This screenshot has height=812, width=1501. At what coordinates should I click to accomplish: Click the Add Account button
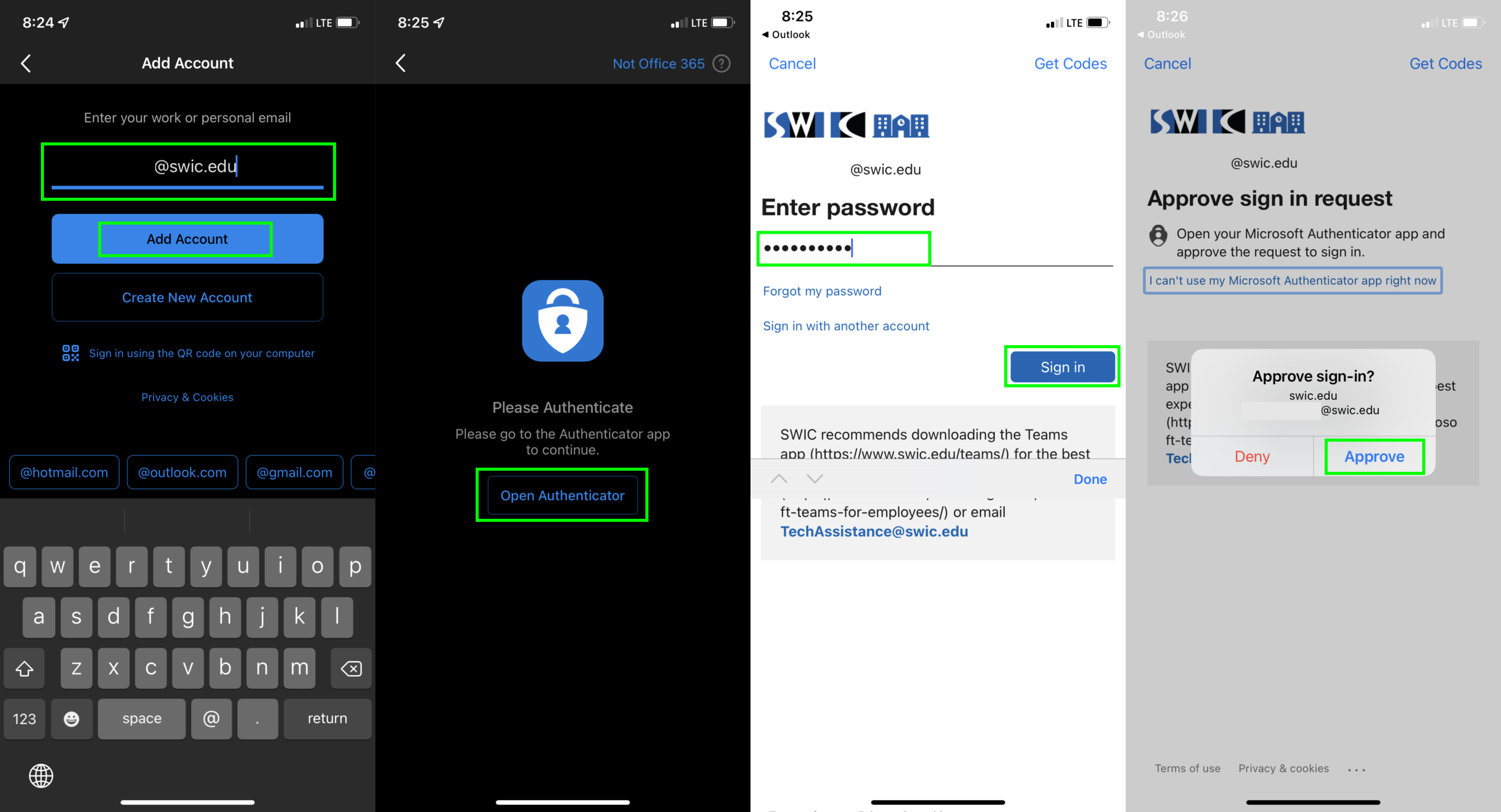[187, 239]
